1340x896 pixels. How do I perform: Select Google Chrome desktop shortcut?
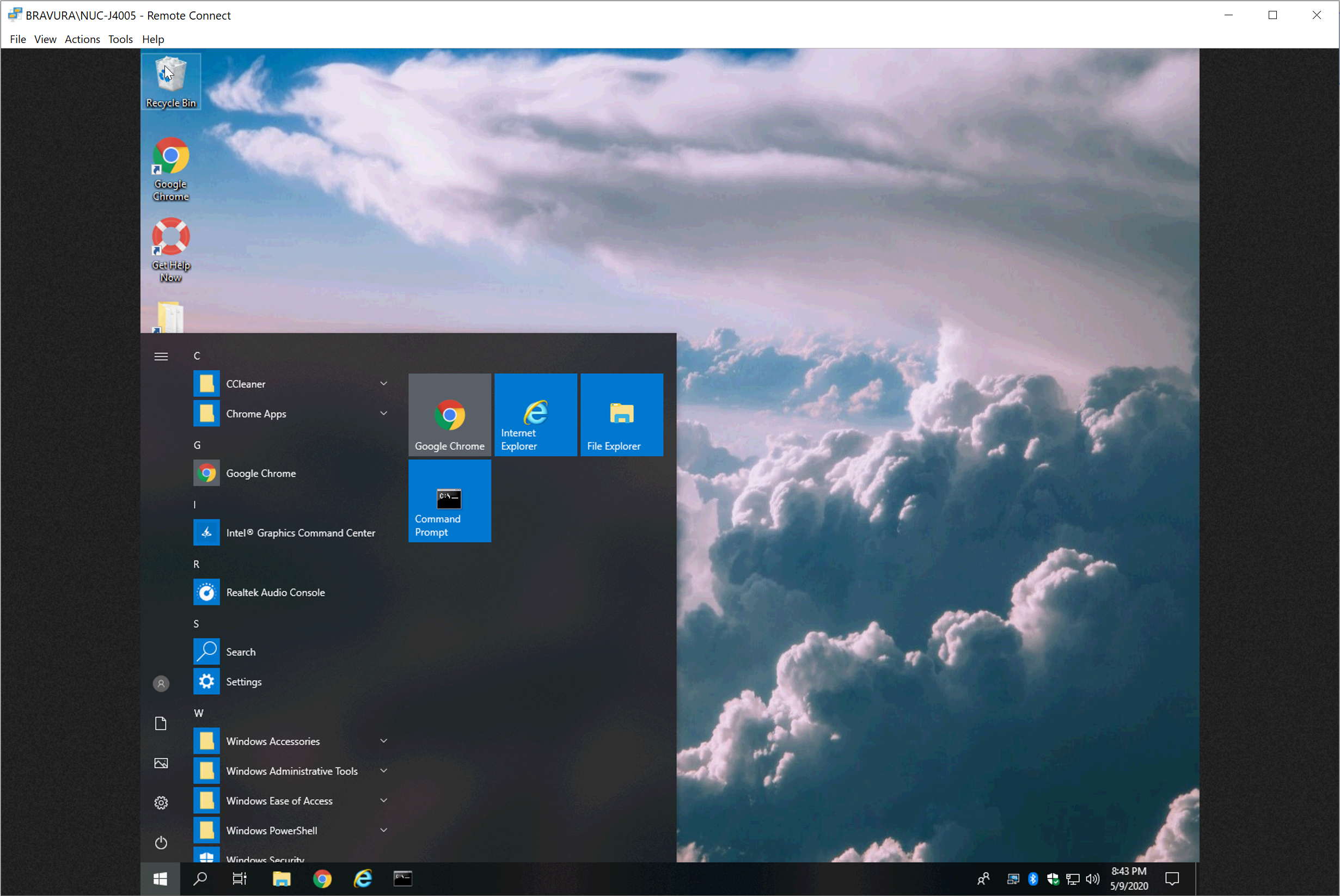170,169
